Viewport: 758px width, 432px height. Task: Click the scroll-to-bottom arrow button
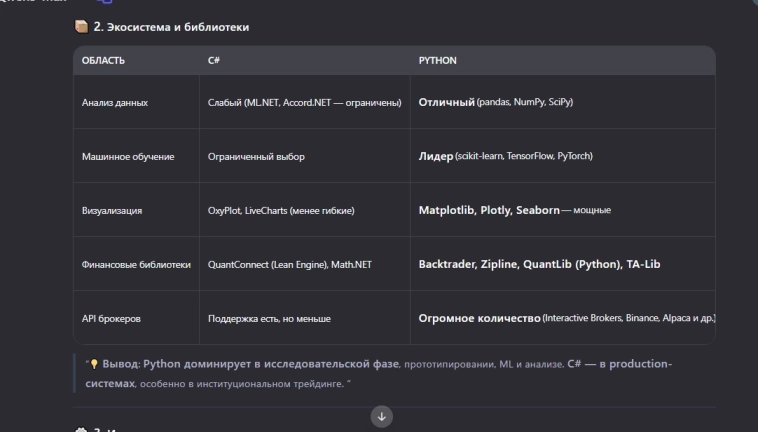click(x=381, y=416)
